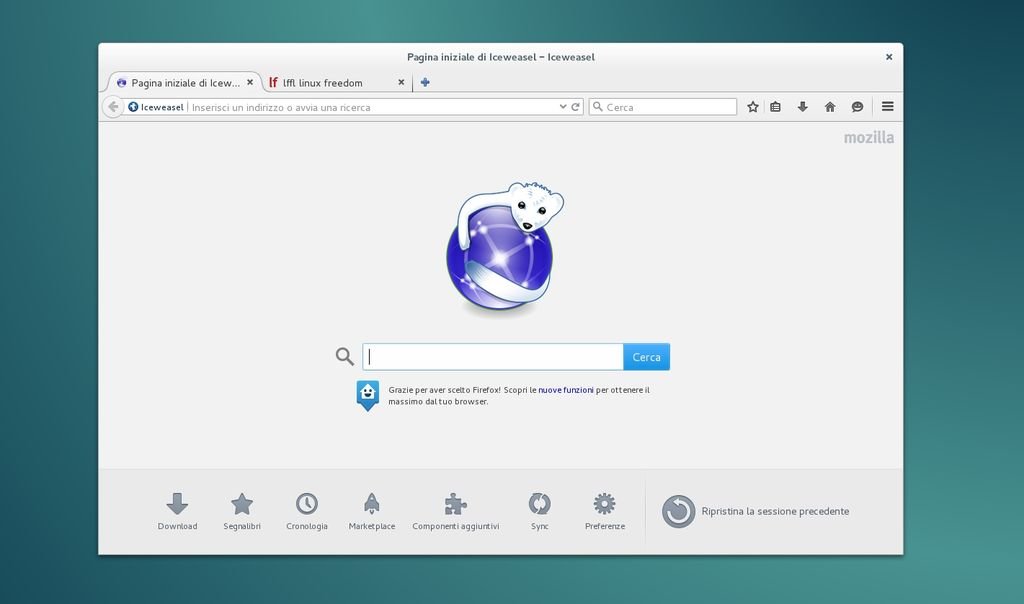Viewport: 1024px width, 604px height.
Task: Open the address bar history dropdown arrow
Action: tap(562, 106)
